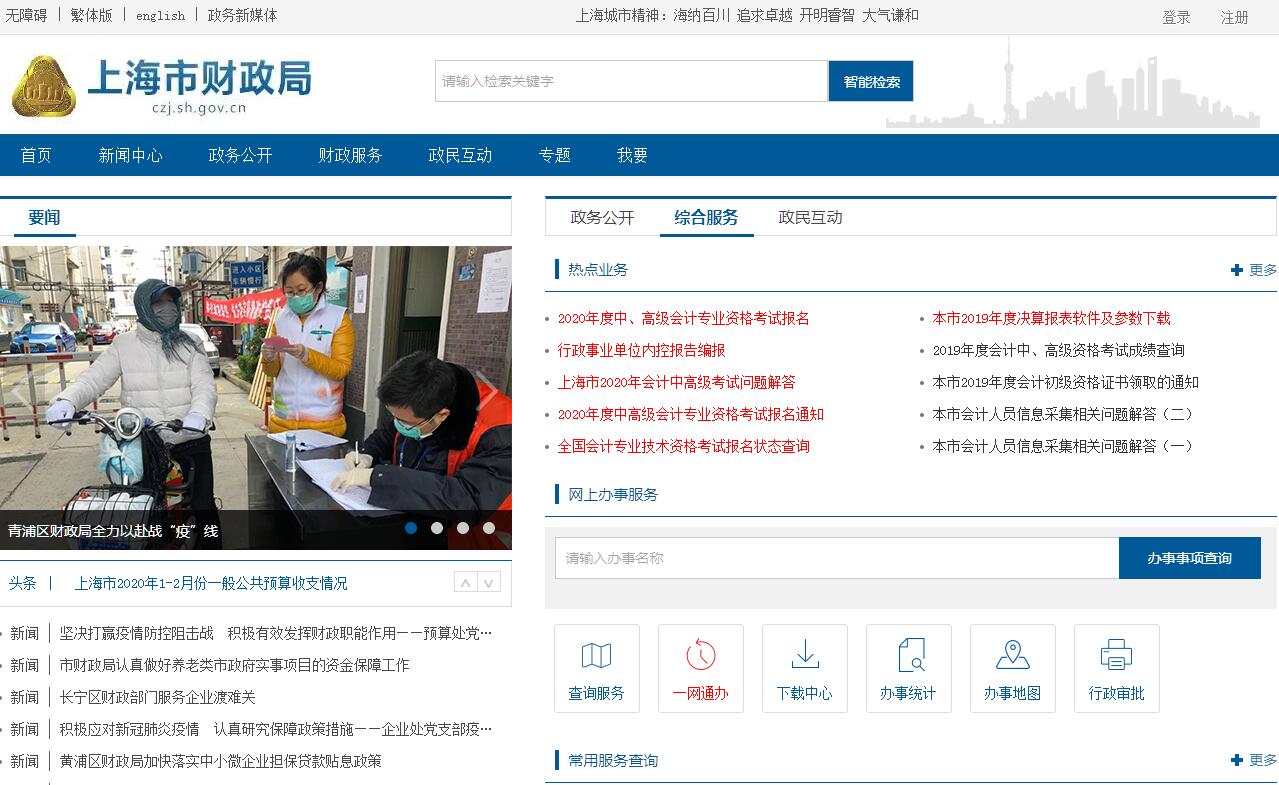Switch to the 政务公开 tab
The width and height of the screenshot is (1279, 785).
602,217
